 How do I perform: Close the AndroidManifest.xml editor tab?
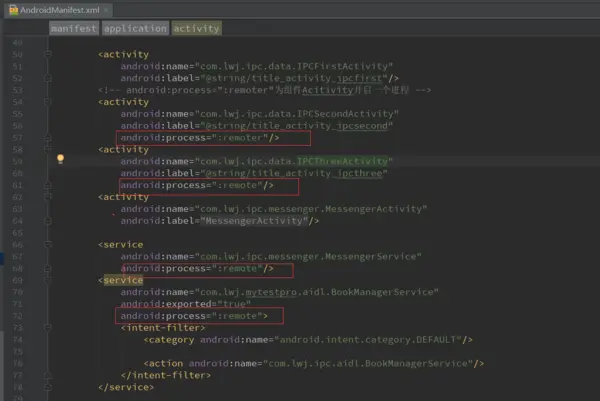[106, 10]
